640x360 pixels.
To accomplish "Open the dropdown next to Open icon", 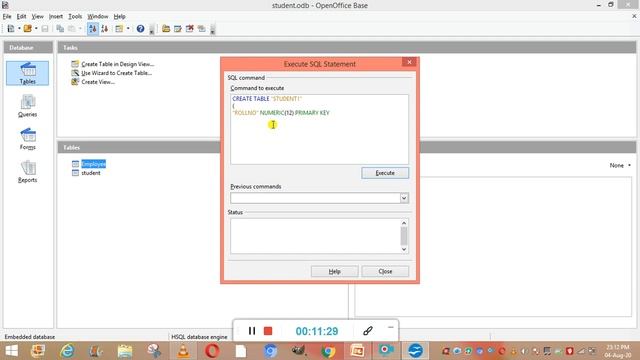I will pos(36,29).
